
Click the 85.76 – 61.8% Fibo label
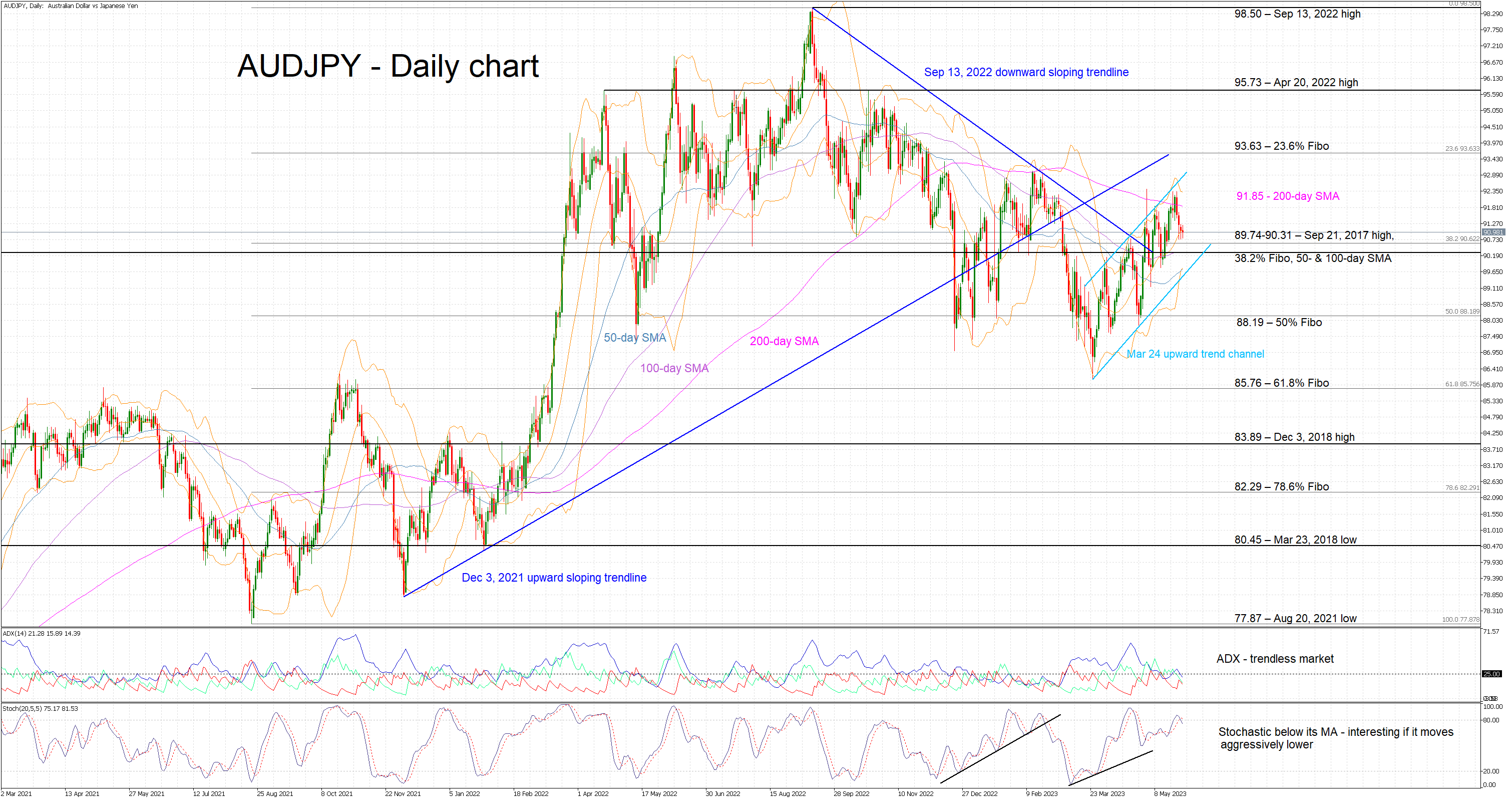[x=1281, y=383]
